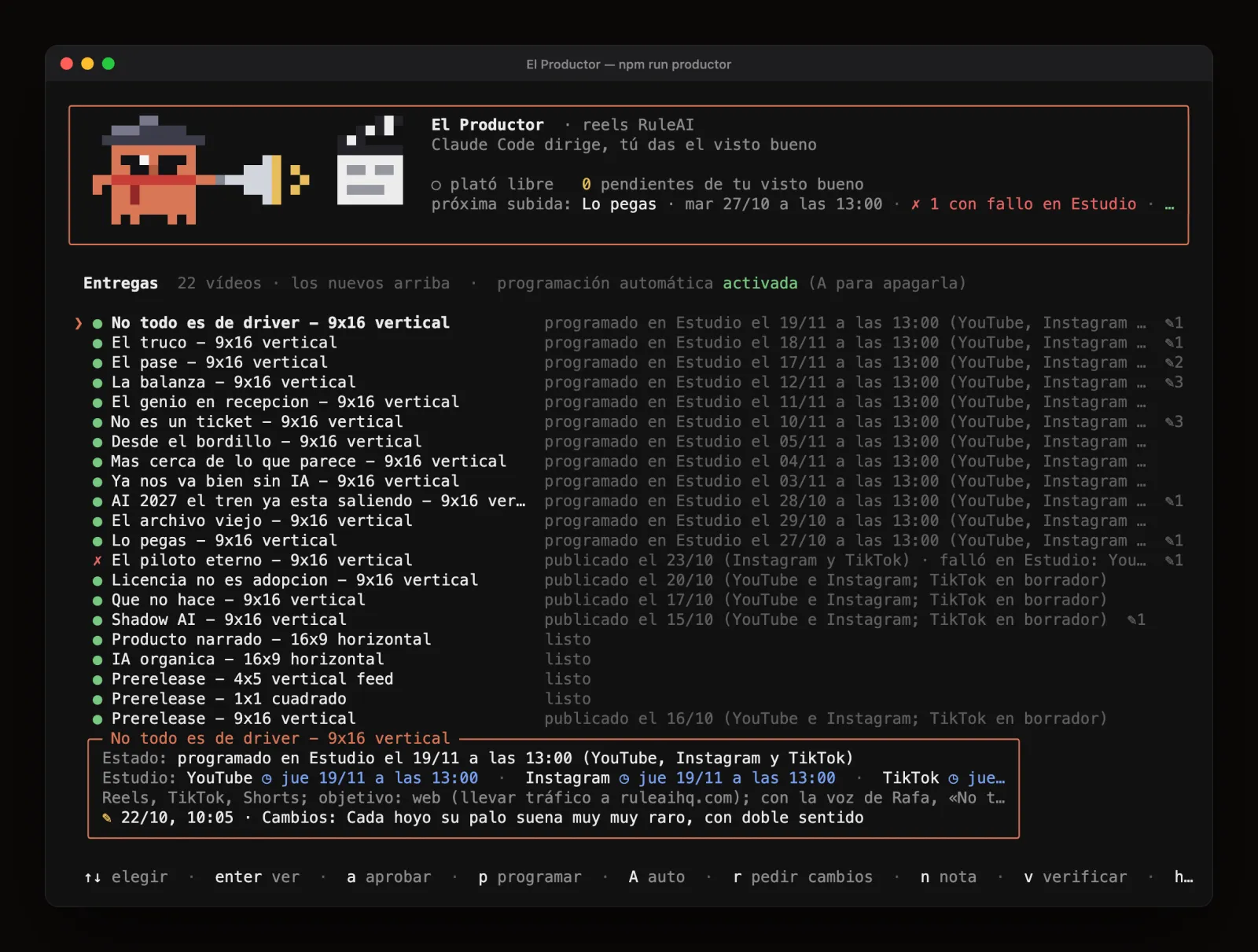
Task: Click the empty circle before 'plató libre'
Action: point(436,186)
